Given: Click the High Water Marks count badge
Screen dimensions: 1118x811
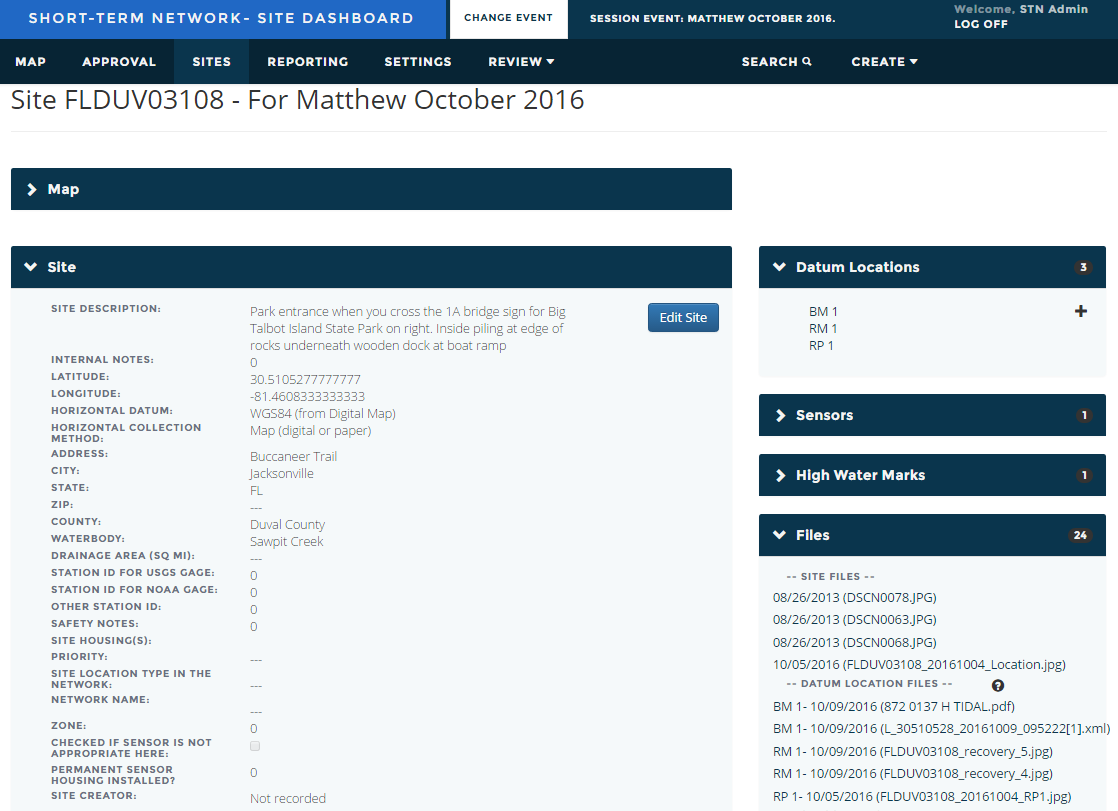Looking at the screenshot, I should (1085, 475).
